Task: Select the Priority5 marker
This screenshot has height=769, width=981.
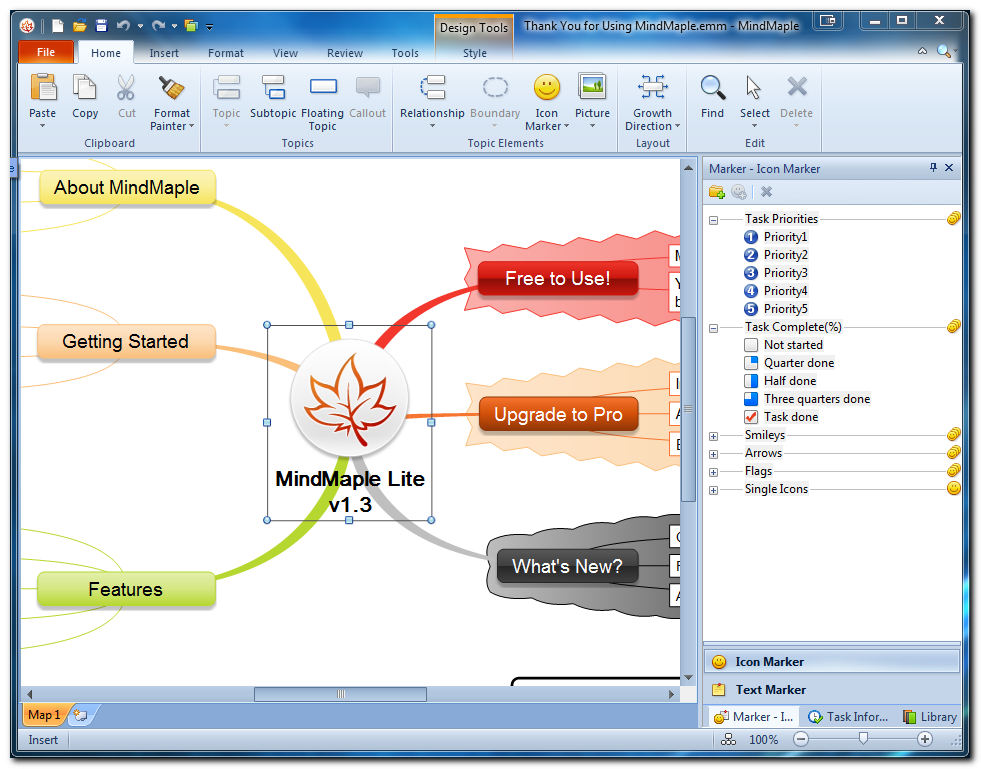Action: click(x=776, y=309)
